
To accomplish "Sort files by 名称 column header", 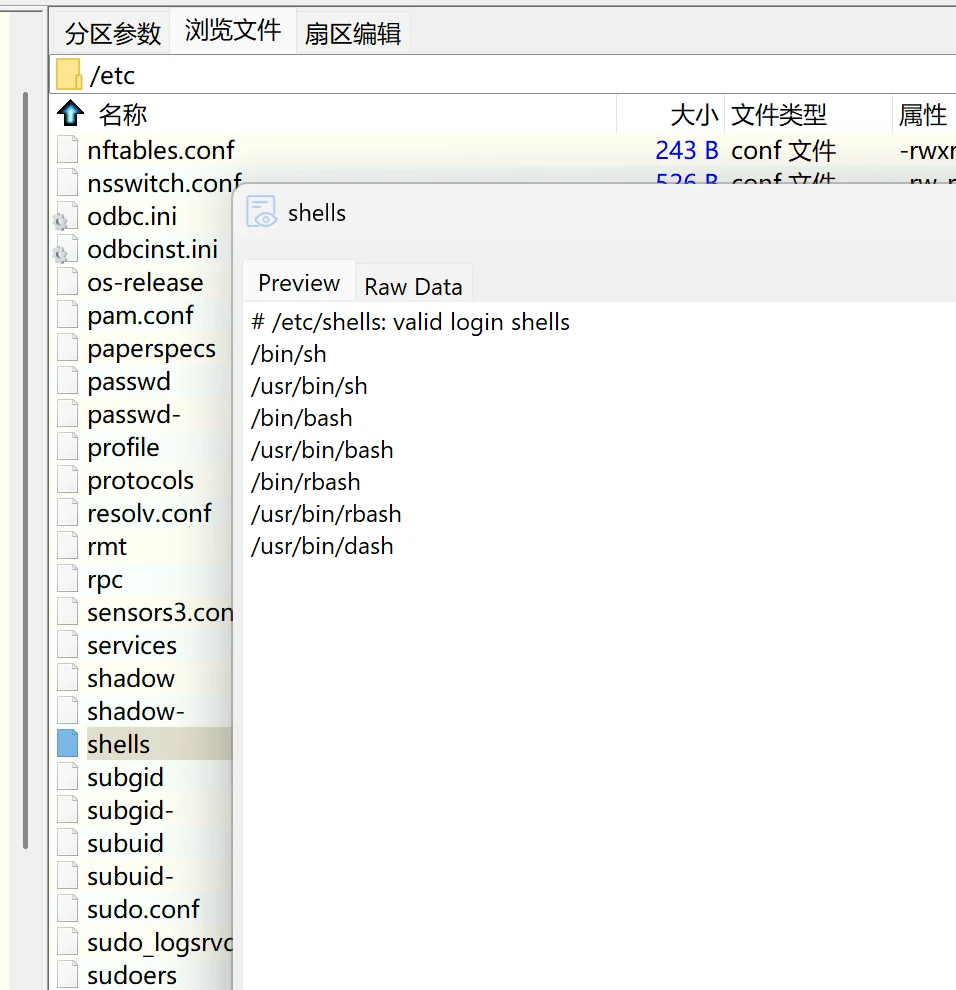I will (123, 115).
